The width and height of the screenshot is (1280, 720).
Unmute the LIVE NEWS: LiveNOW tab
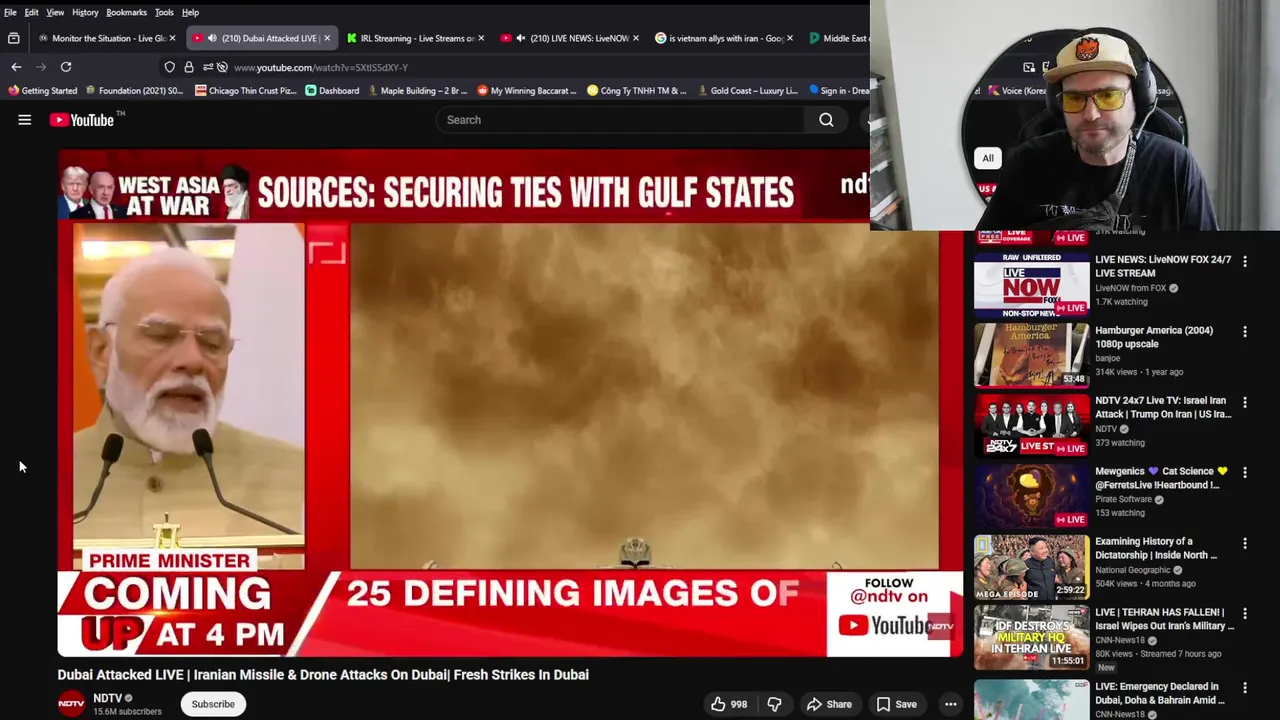520,38
